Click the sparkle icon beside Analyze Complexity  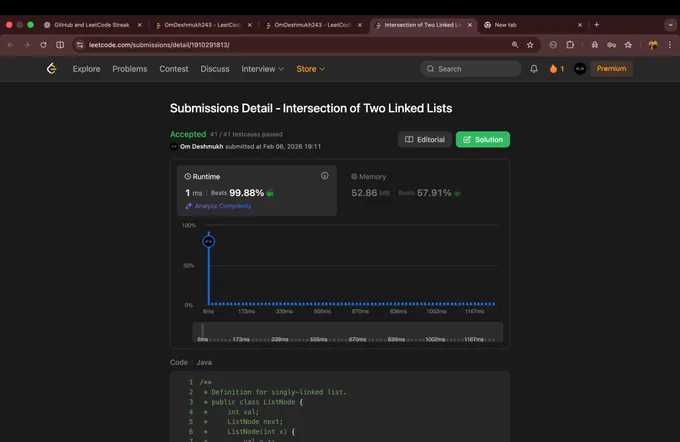click(x=189, y=206)
